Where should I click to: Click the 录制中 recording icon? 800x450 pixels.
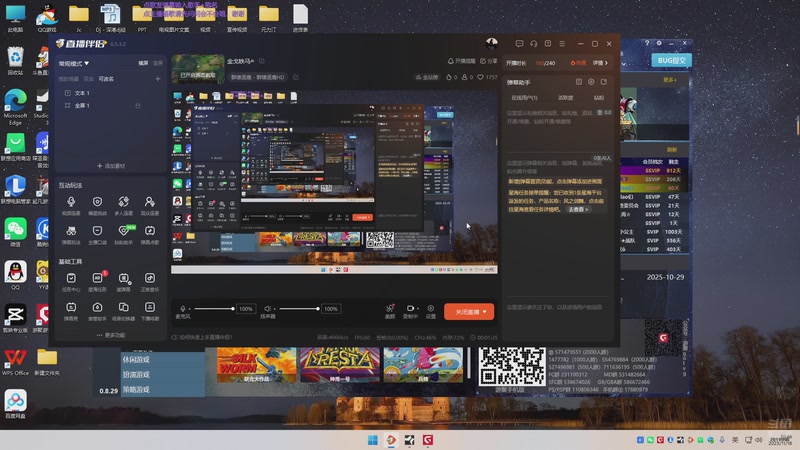click(410, 310)
